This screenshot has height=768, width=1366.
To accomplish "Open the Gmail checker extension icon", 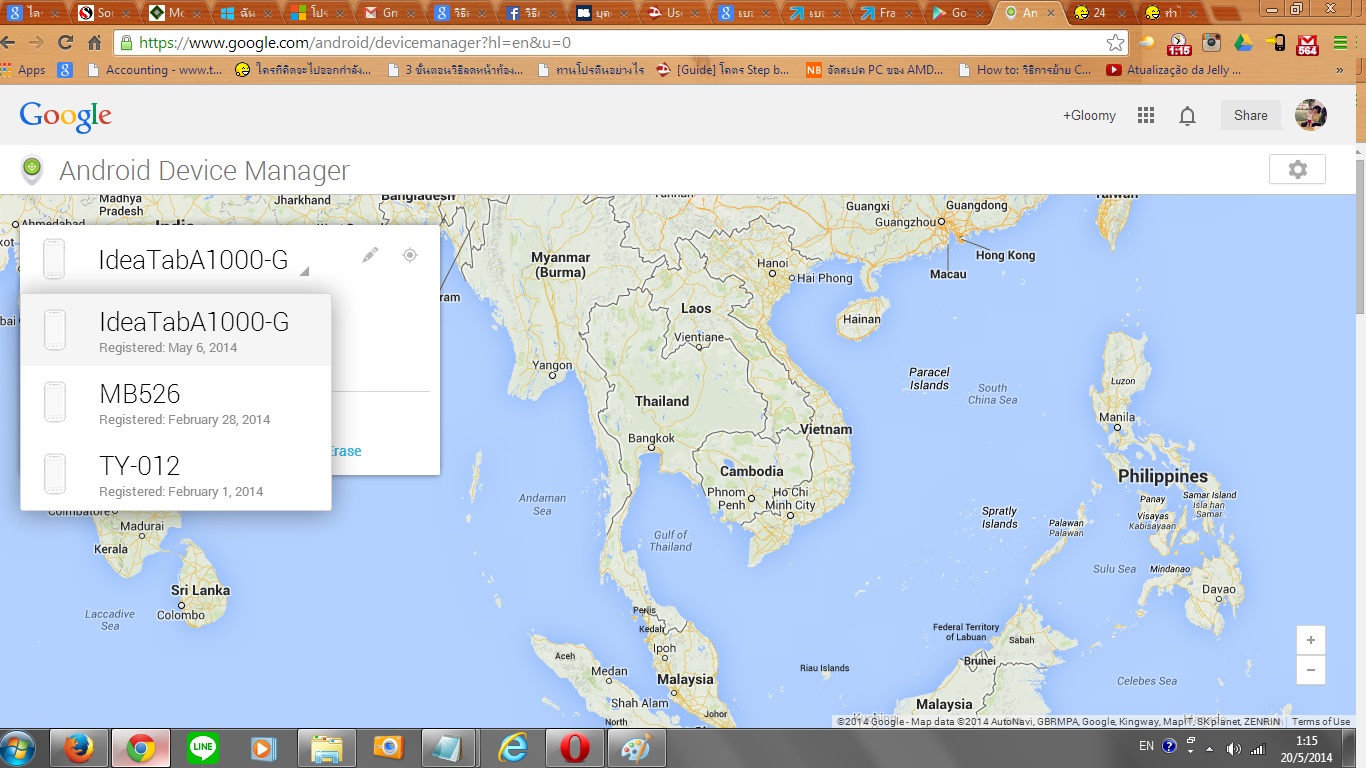I will pos(1307,44).
